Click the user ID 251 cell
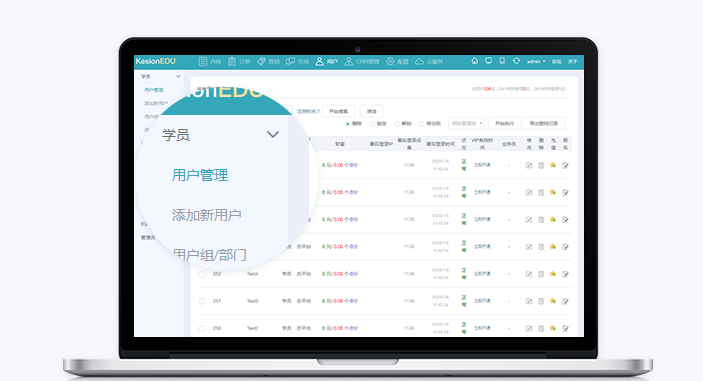The image size is (703, 381). pos(217,301)
